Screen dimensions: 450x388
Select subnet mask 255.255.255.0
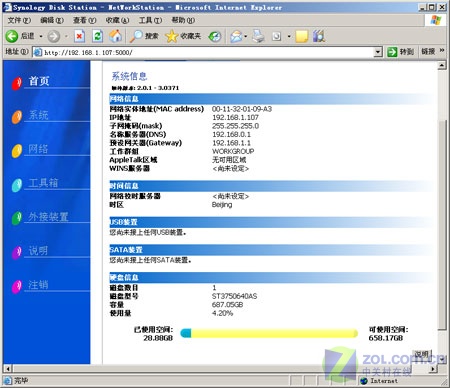[235, 126]
